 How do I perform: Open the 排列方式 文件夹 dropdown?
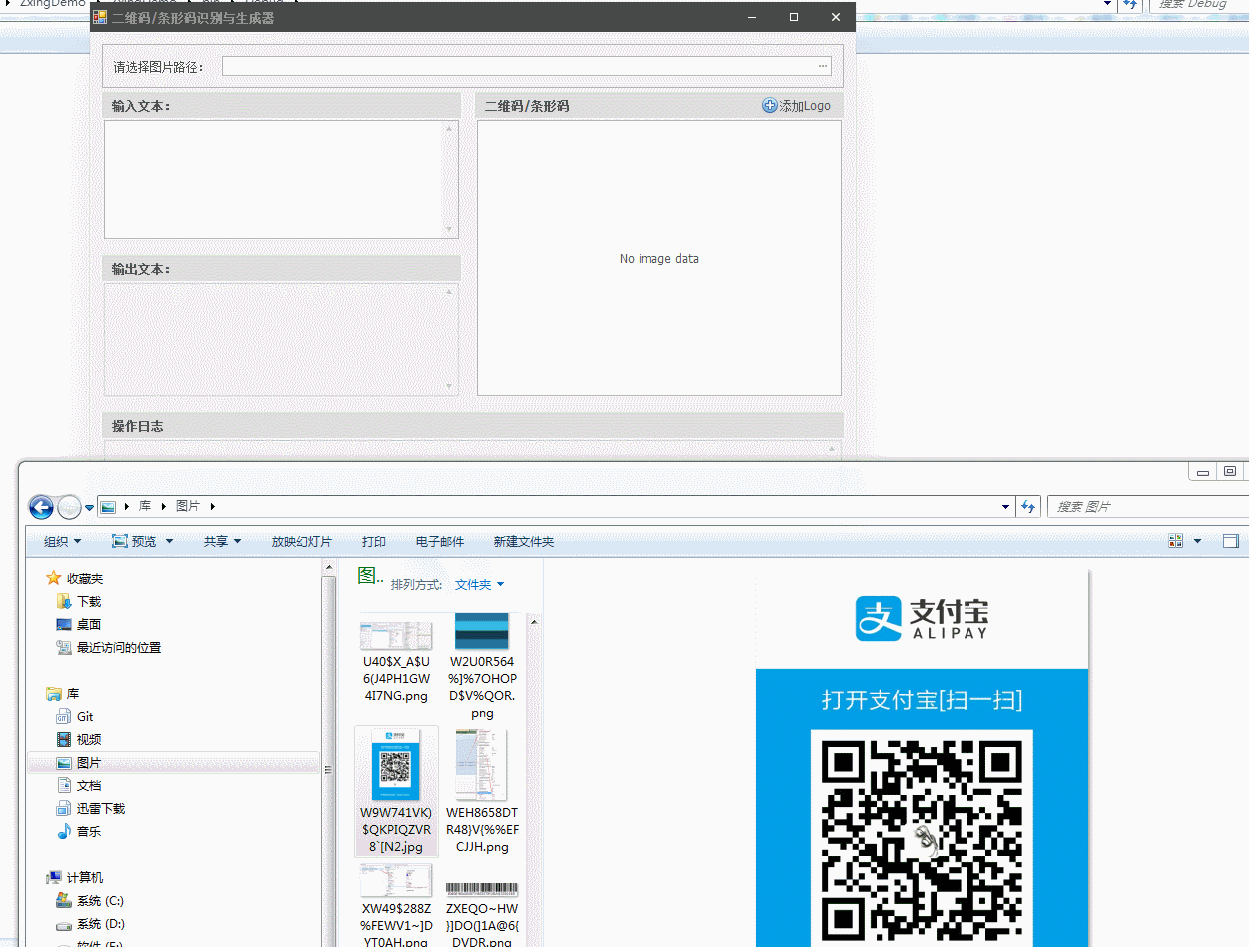coord(479,584)
